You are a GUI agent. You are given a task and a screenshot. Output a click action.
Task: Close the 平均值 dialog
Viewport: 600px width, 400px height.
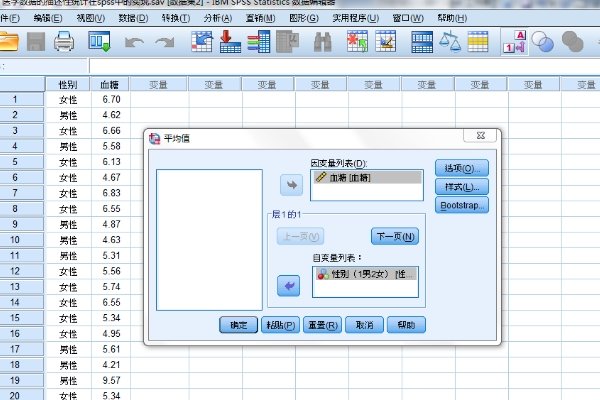(x=481, y=136)
